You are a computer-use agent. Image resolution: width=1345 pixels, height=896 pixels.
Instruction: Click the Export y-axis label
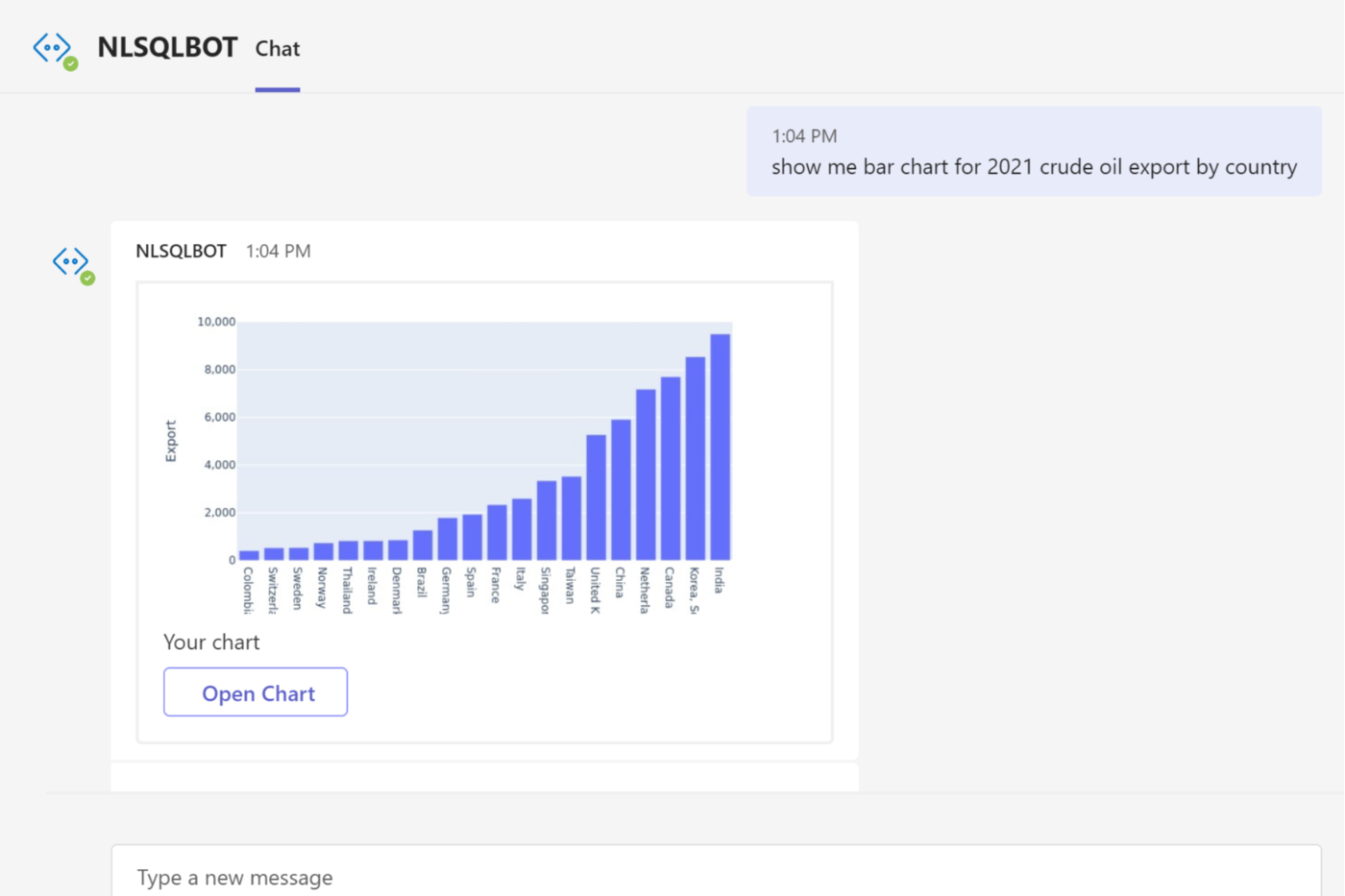171,441
